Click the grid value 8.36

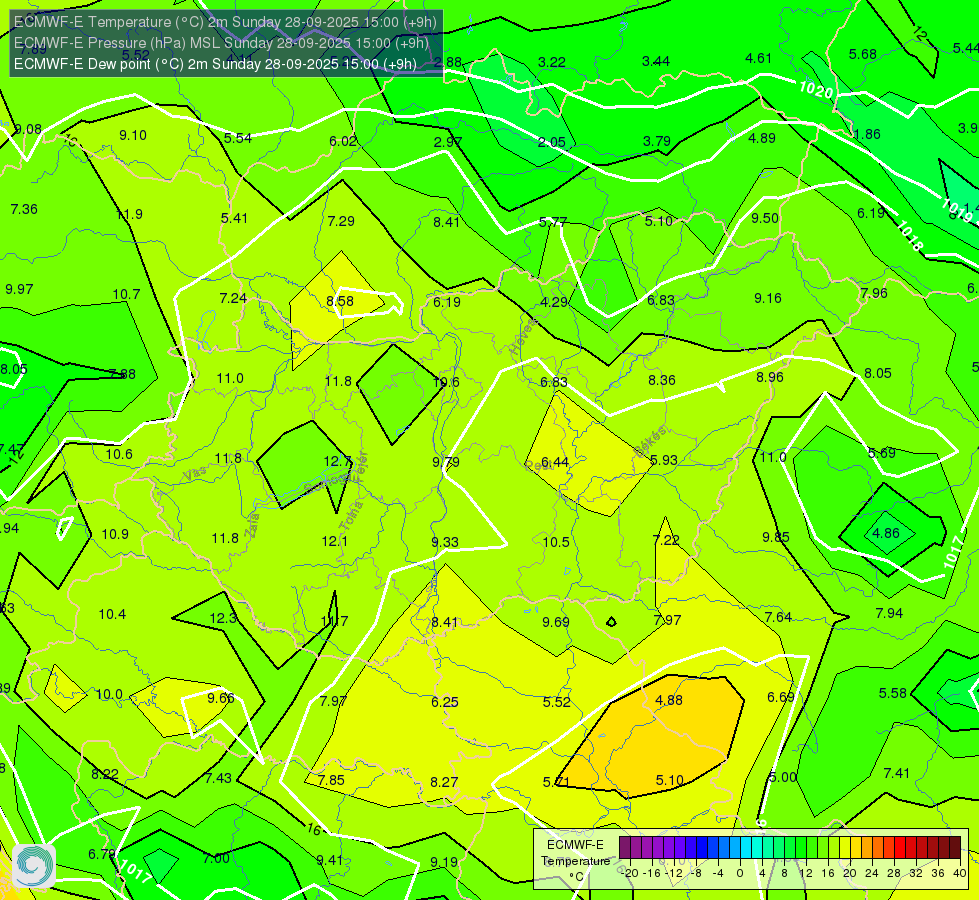(662, 380)
